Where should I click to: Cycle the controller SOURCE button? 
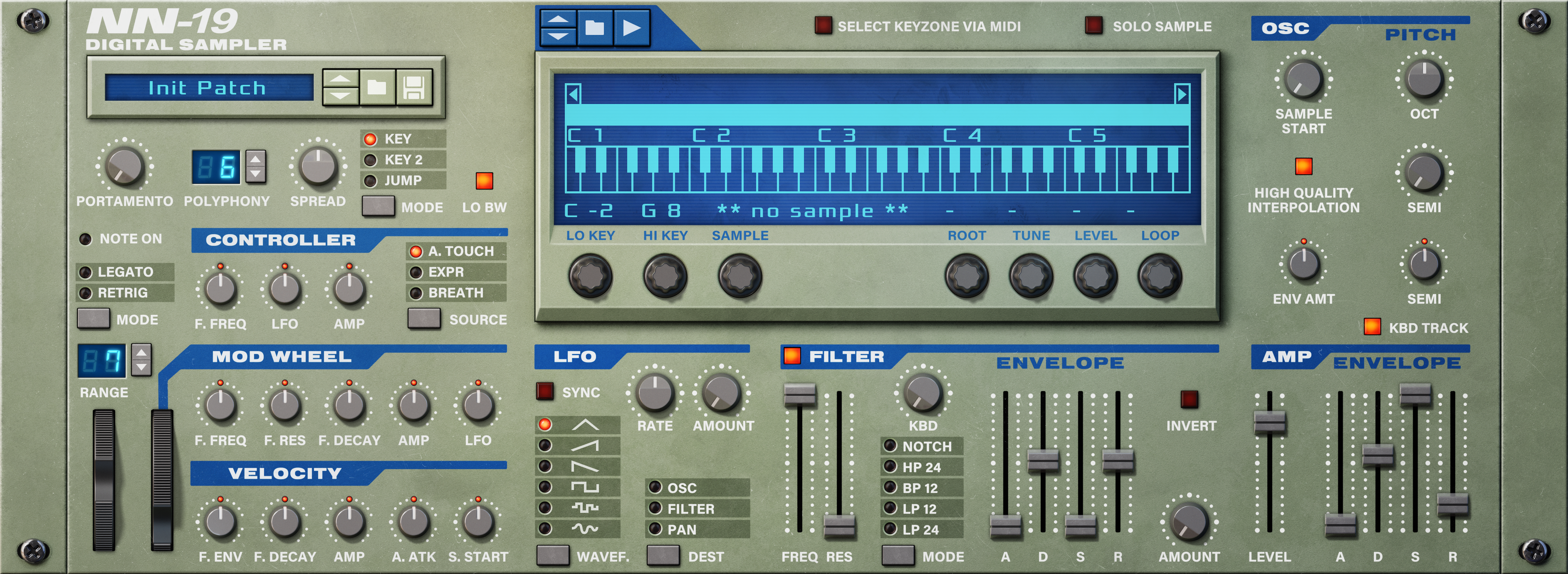424,318
